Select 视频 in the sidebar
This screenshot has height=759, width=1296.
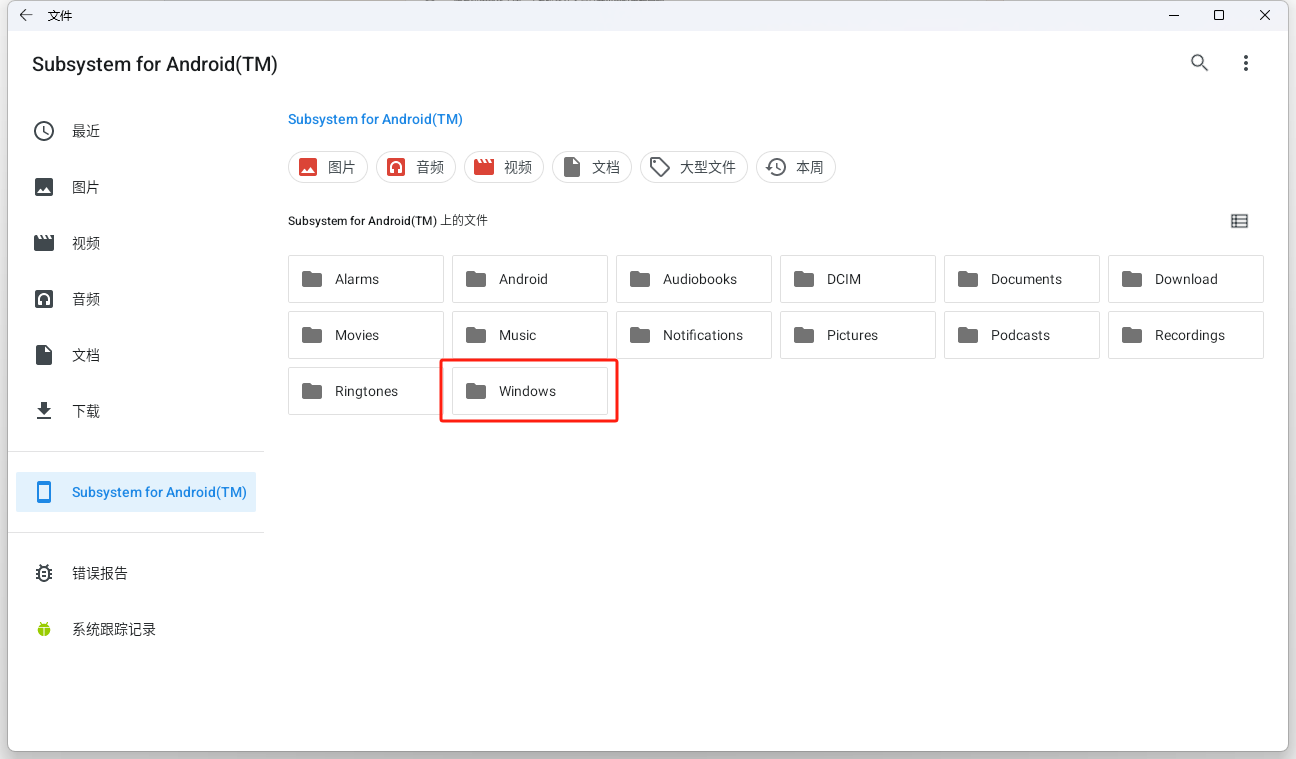[136, 243]
